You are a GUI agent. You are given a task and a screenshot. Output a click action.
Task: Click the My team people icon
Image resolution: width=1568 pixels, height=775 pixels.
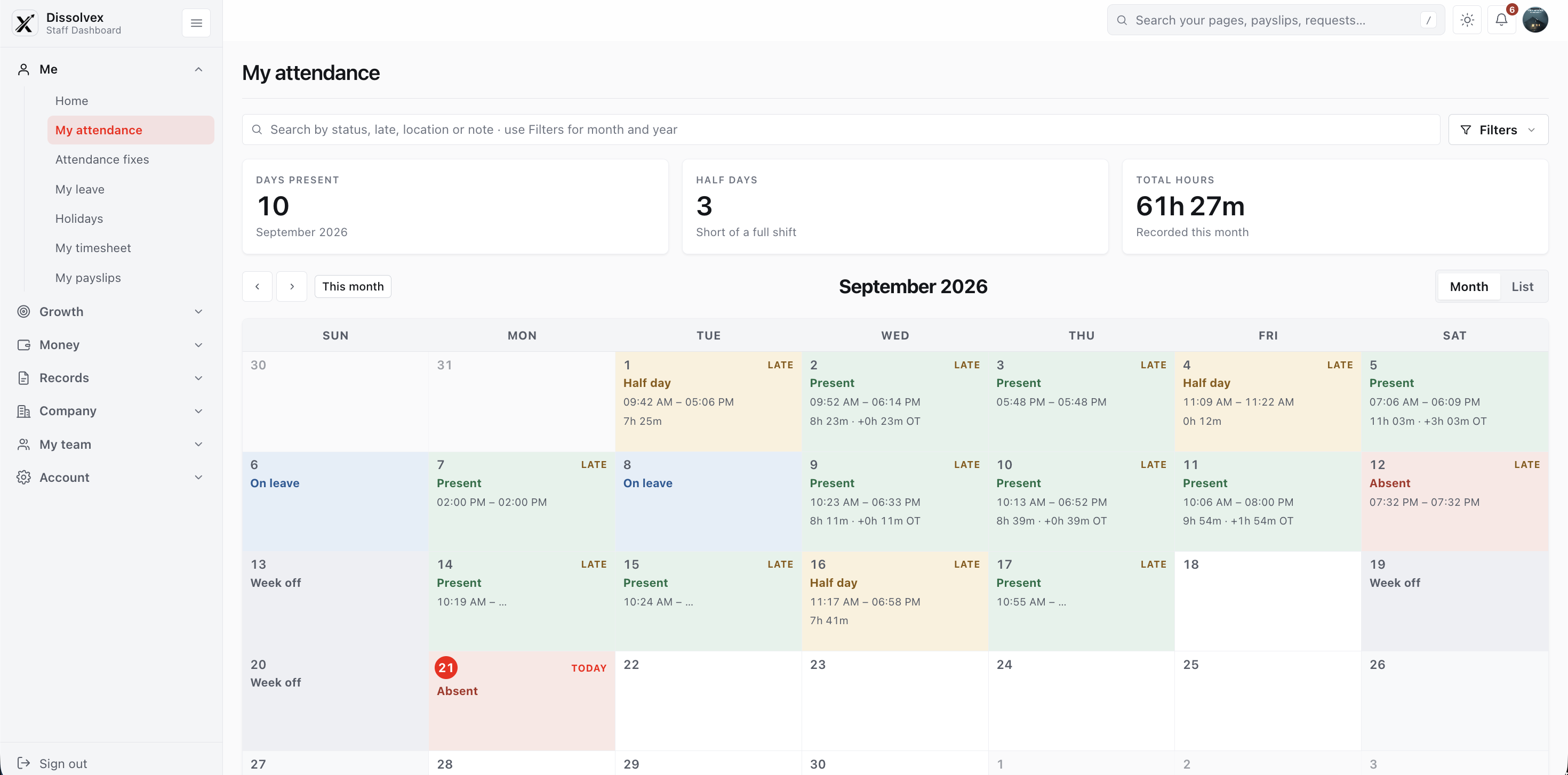click(x=24, y=445)
